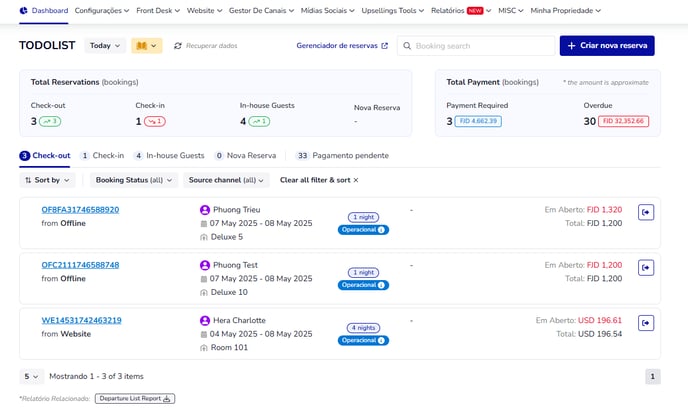Click the calendar icon beside 04 May 2025 dates
Image resolution: width=688 pixels, height=419 pixels.
204,334
